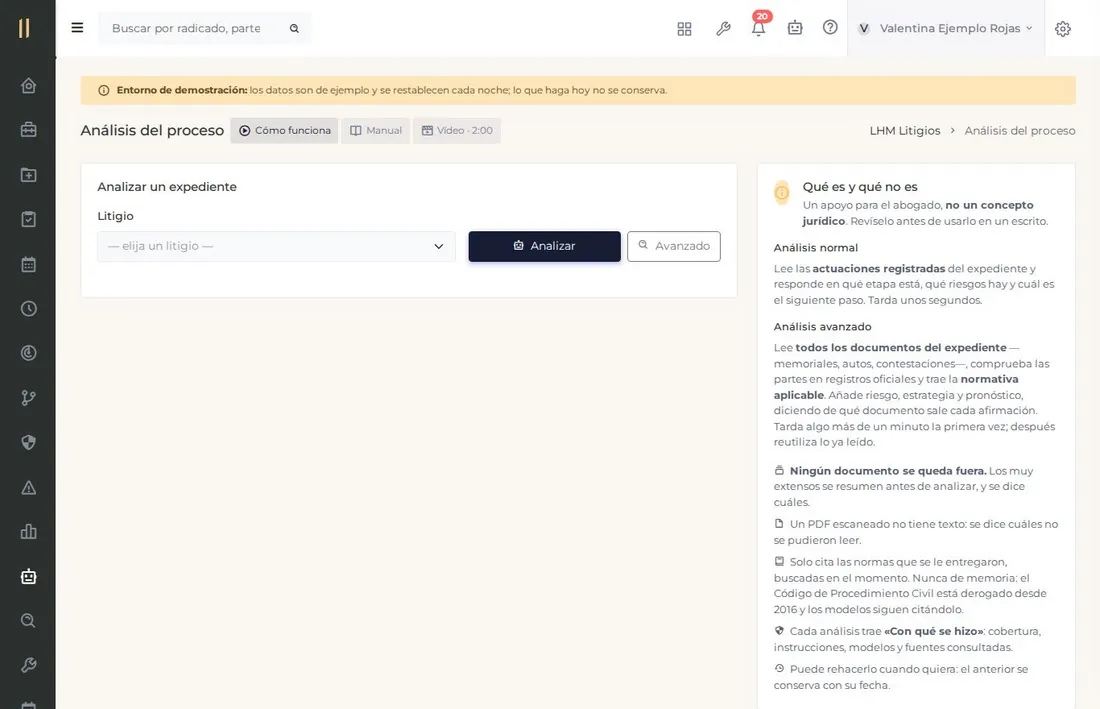1100x709 pixels.
Task: Click the Avanzado button
Action: [673, 246]
